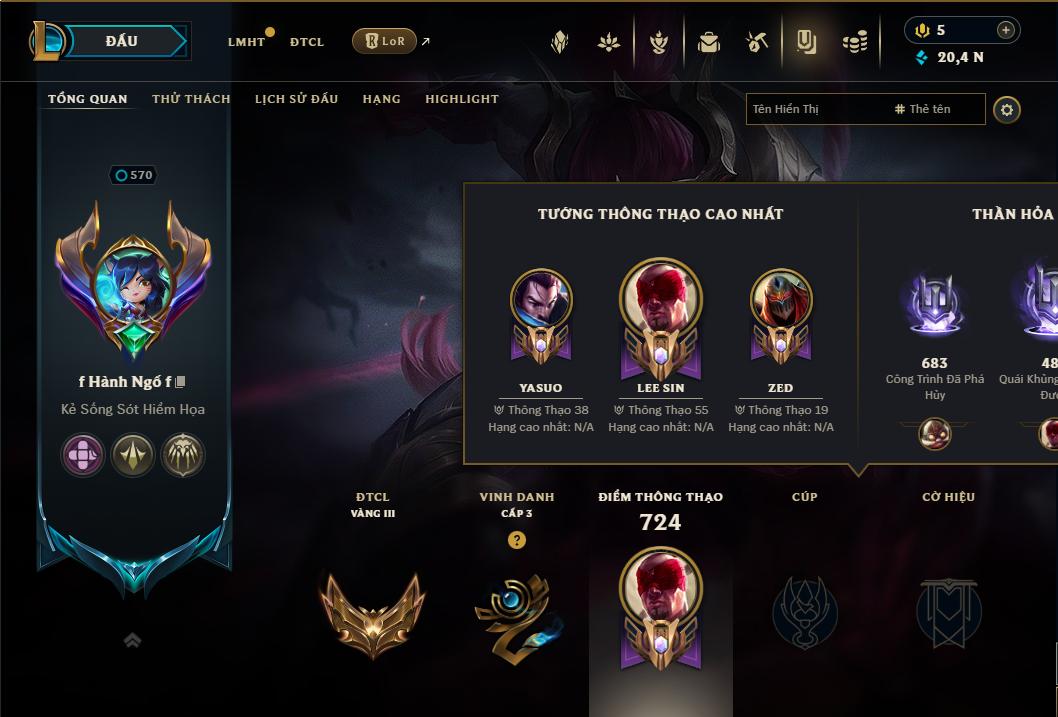Open LoR external link arrow
This screenshot has width=1058, height=717.
[425, 42]
